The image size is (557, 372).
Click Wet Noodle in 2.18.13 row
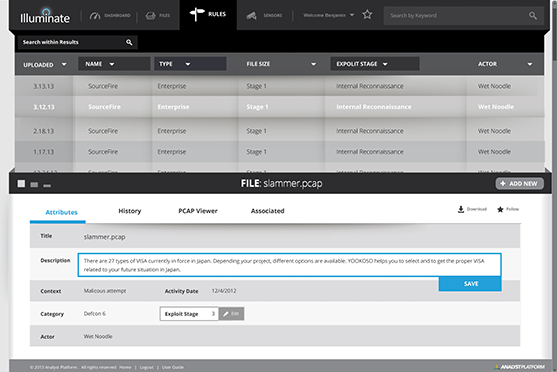pos(494,131)
